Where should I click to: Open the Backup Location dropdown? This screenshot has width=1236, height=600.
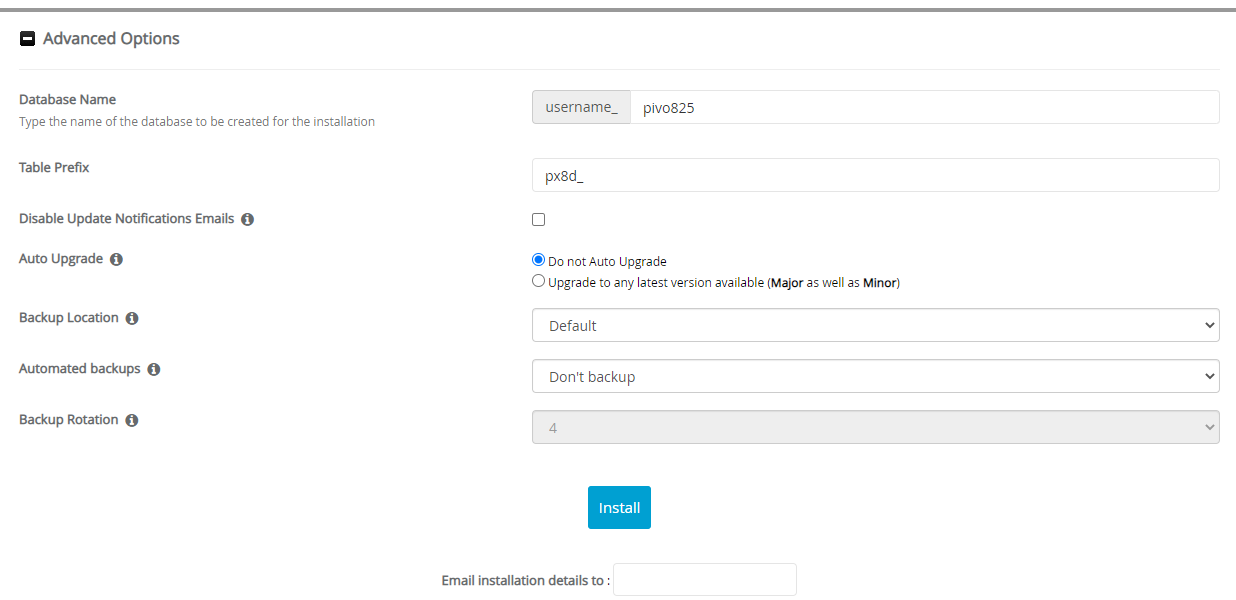[875, 325]
